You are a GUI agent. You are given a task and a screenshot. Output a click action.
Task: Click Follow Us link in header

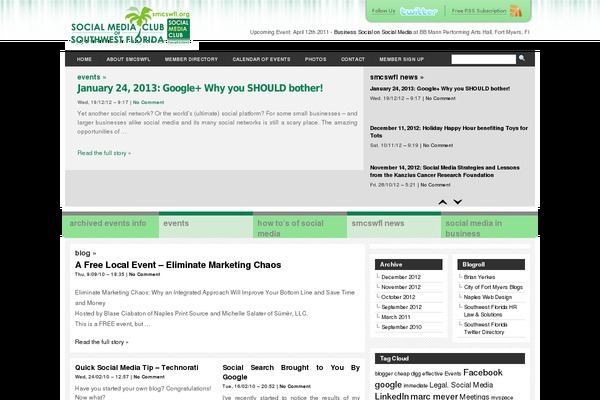(383, 11)
